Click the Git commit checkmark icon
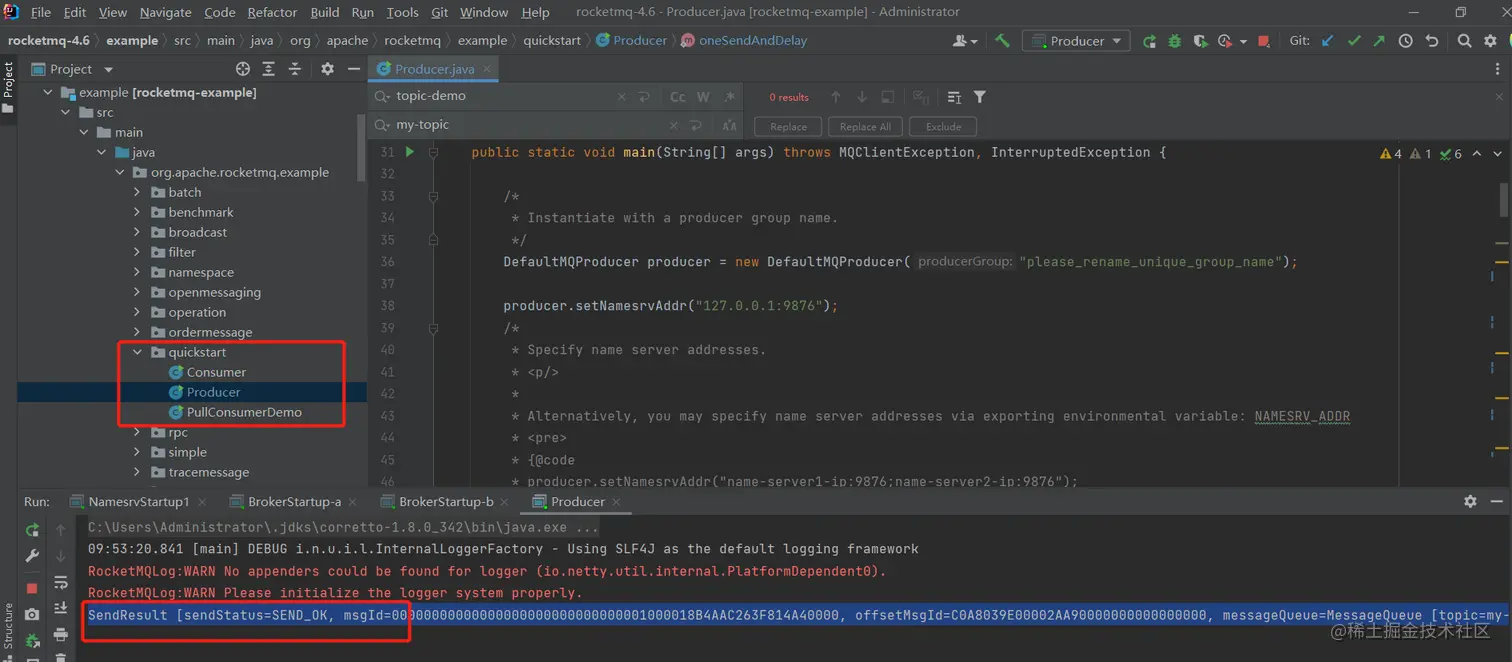1512x662 pixels. click(1354, 41)
